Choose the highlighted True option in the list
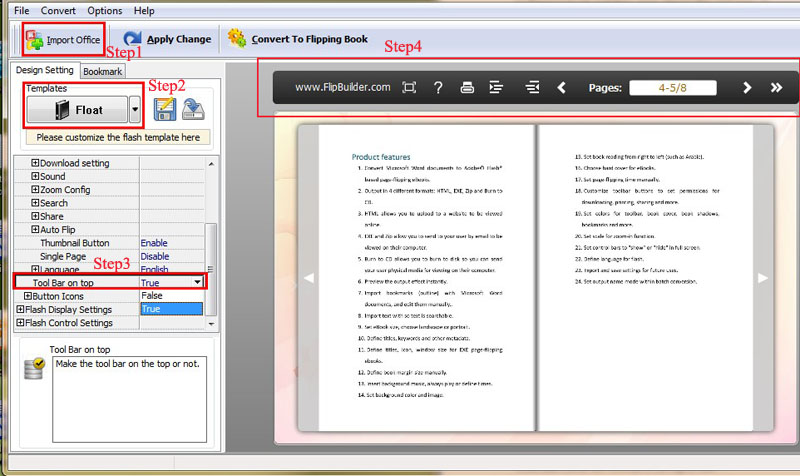The height and width of the screenshot is (476, 800). tap(171, 309)
